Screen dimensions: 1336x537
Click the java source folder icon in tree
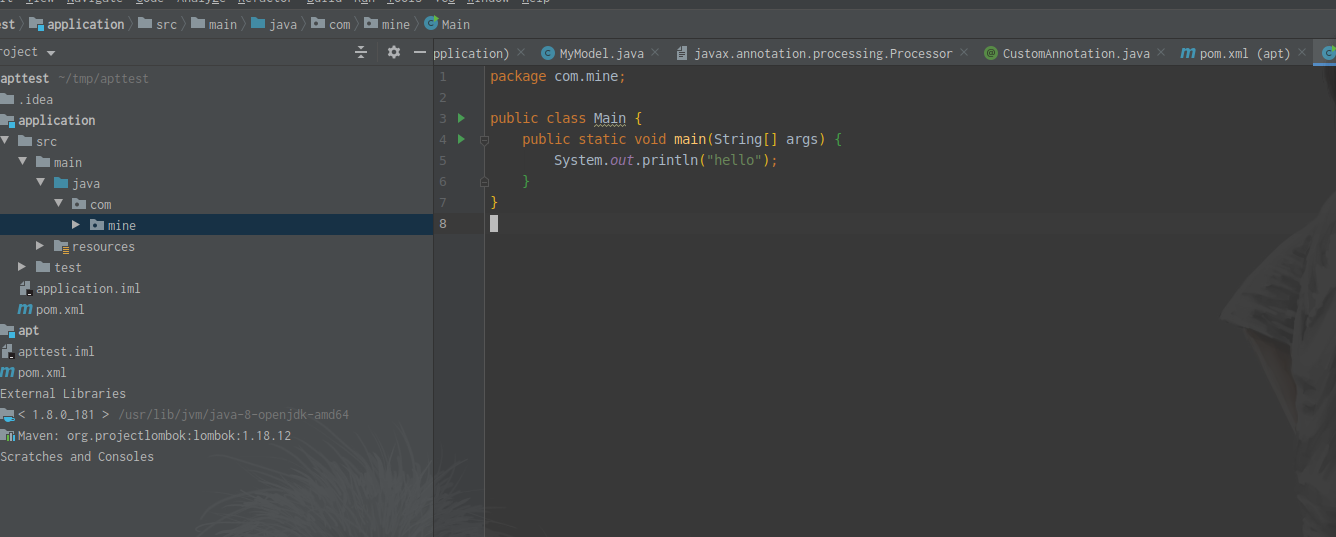point(61,183)
